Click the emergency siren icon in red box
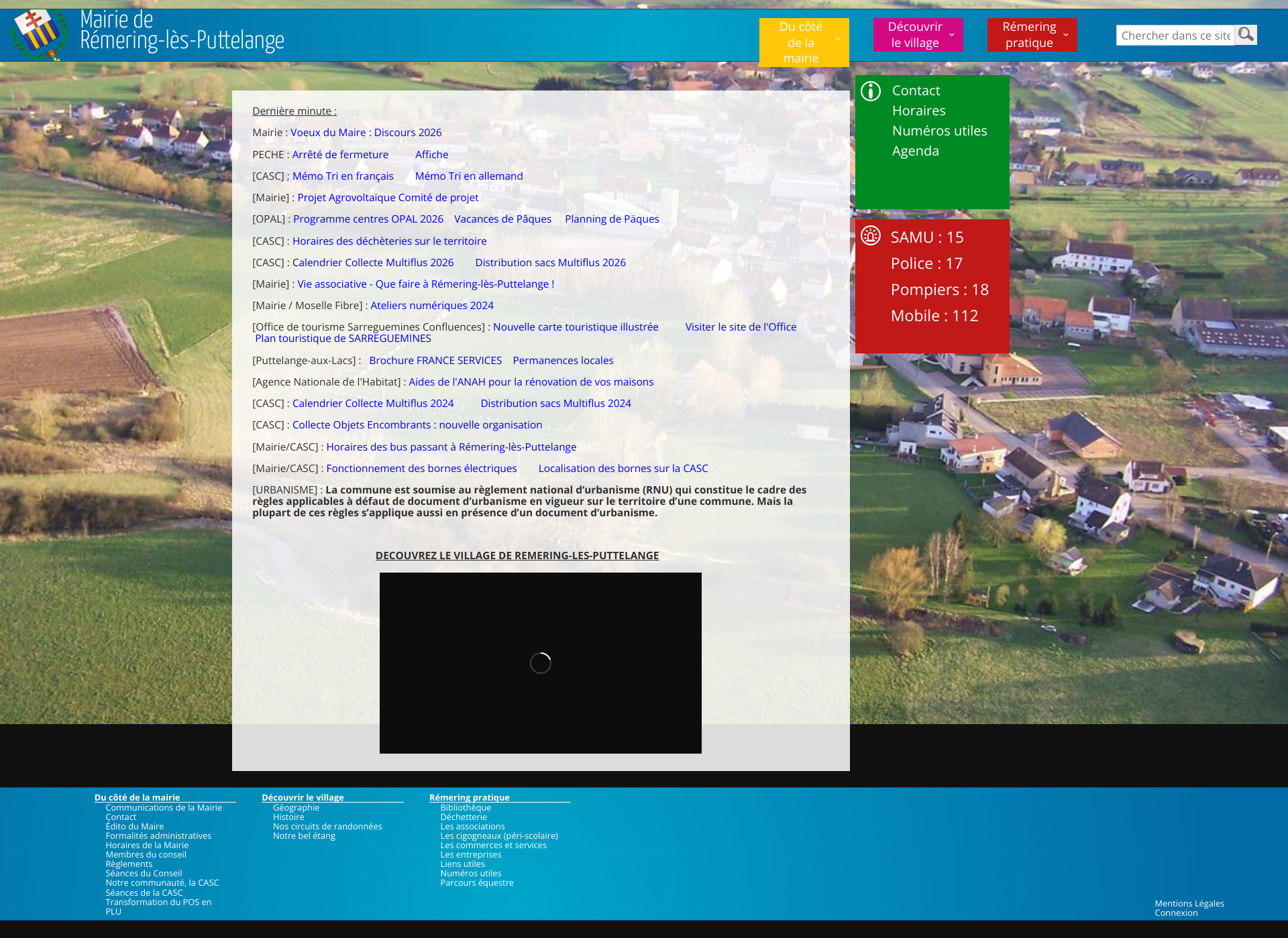The width and height of the screenshot is (1288, 938). (871, 236)
